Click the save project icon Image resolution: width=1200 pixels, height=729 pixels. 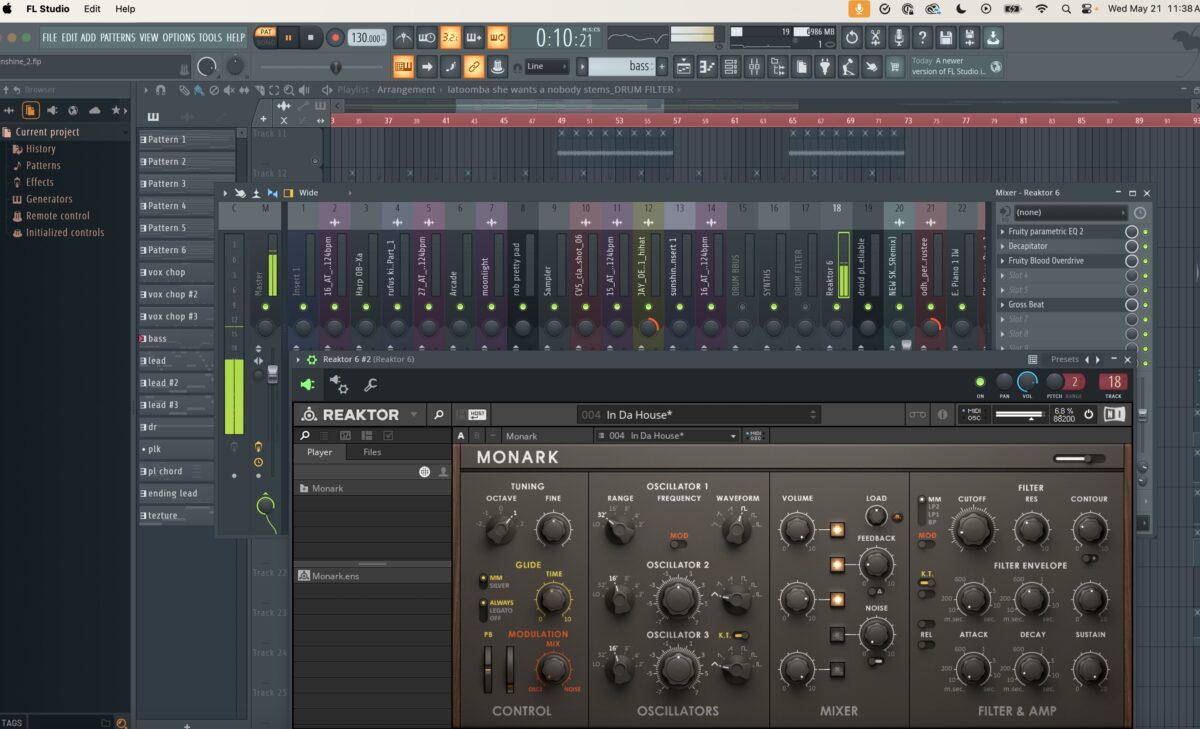coord(946,38)
